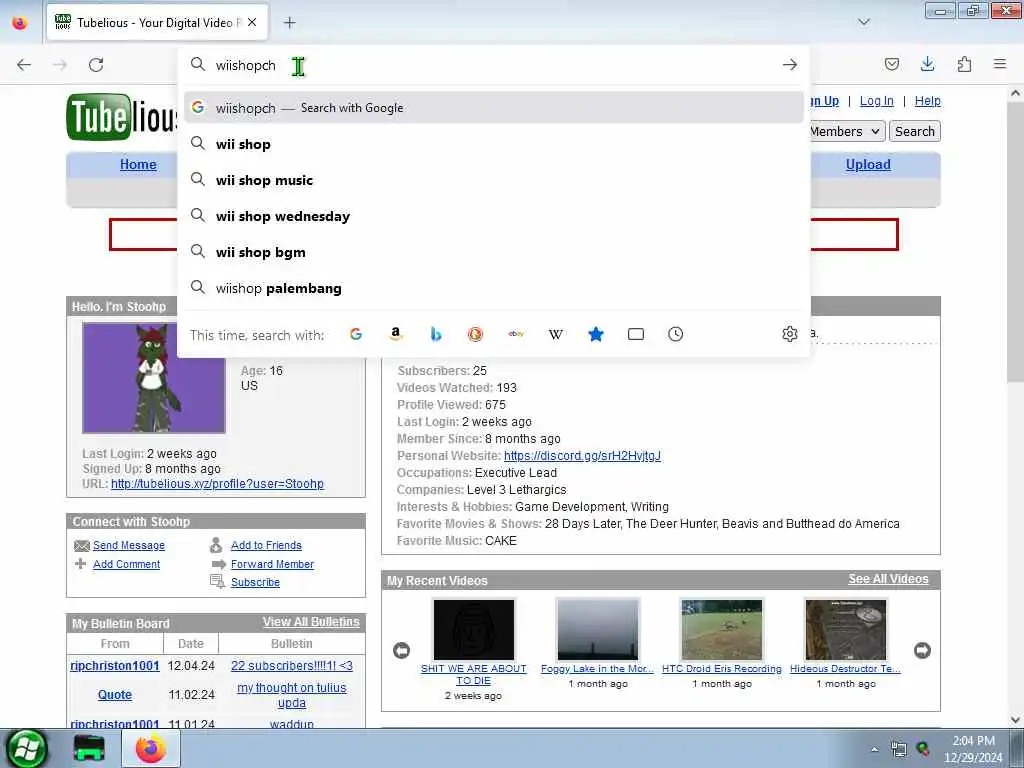Search this time with DuckDuckGo icon

(x=475, y=334)
